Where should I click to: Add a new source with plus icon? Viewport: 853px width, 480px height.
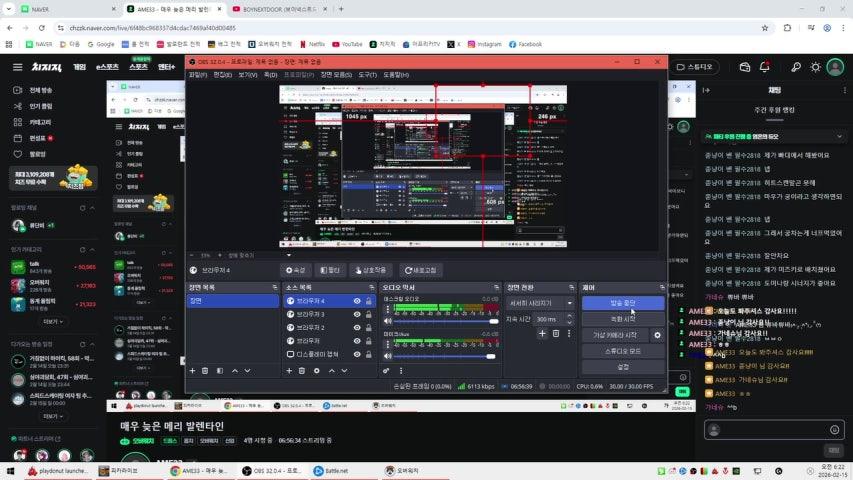tap(288, 370)
